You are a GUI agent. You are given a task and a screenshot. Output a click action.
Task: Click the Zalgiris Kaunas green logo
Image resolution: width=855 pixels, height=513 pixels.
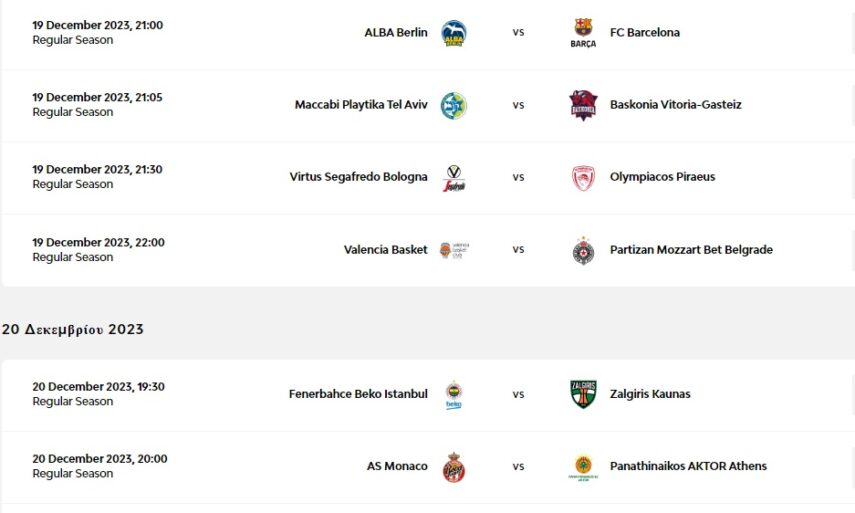(x=583, y=394)
